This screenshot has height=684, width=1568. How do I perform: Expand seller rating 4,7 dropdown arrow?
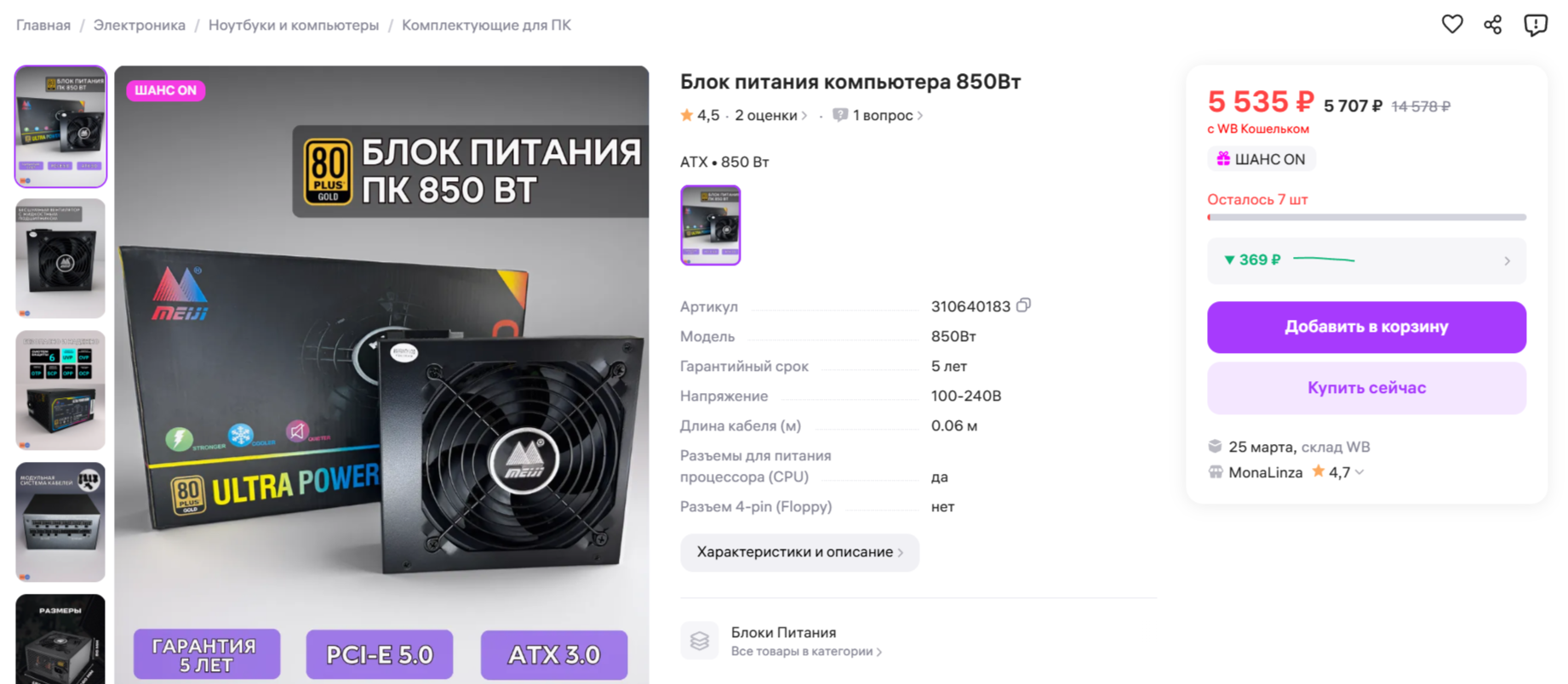[x=1359, y=472]
